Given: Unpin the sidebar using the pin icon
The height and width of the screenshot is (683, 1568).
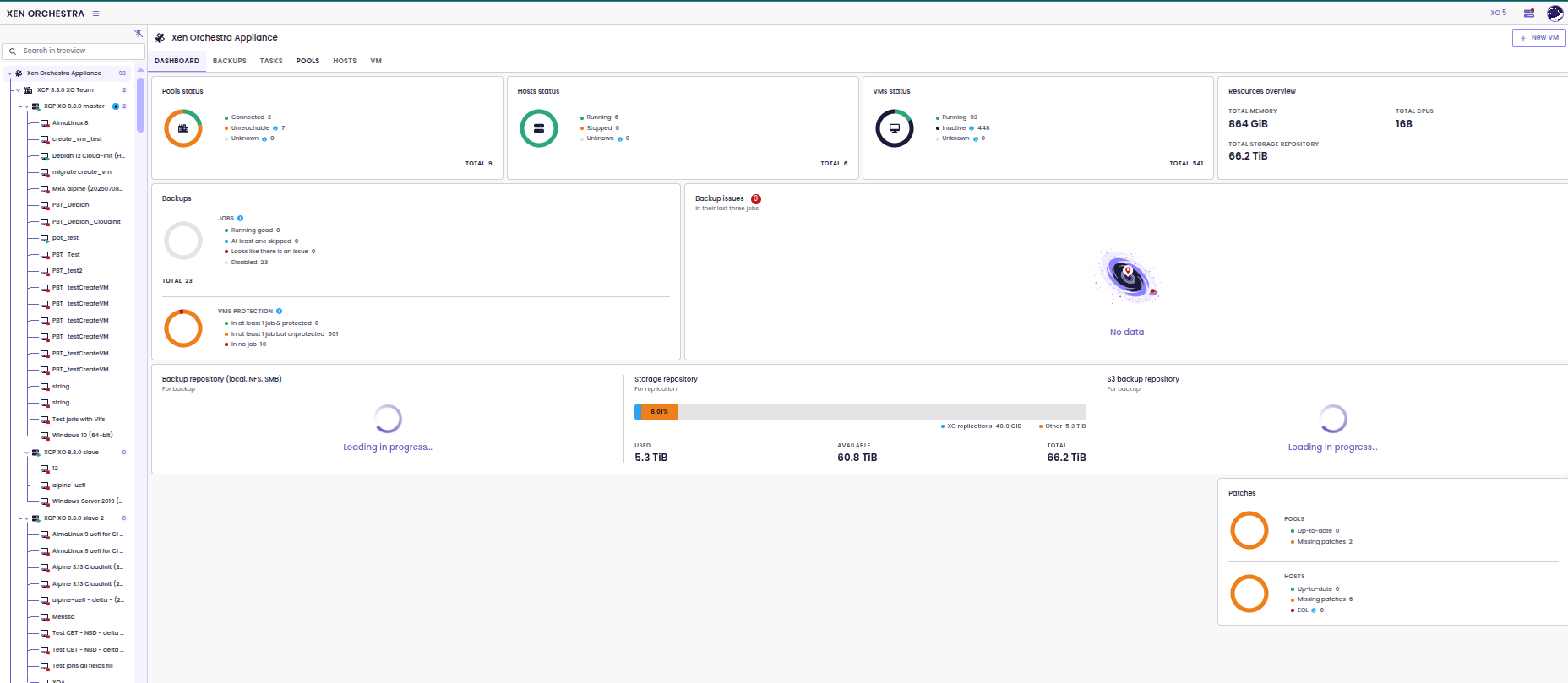Looking at the screenshot, I should (139, 34).
